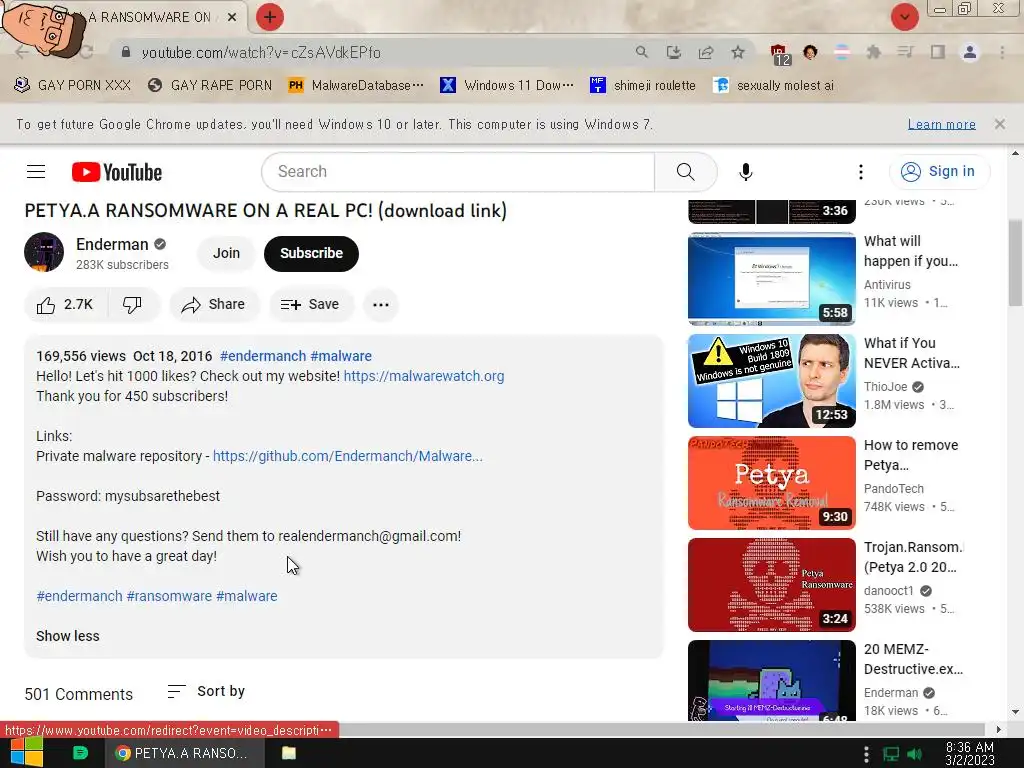
Task: Open the Chrome extensions puzzle icon
Action: tap(874, 52)
